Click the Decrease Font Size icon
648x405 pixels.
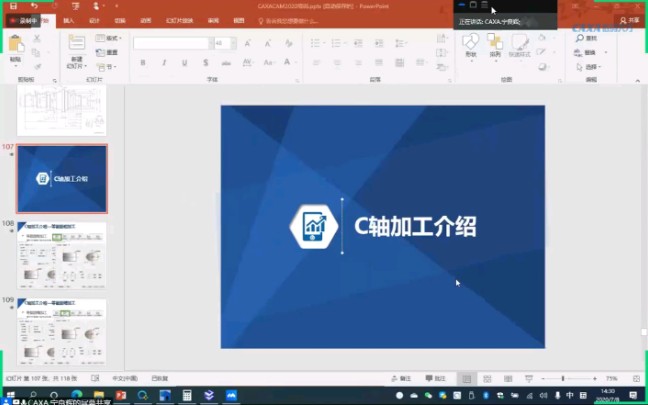(268, 43)
